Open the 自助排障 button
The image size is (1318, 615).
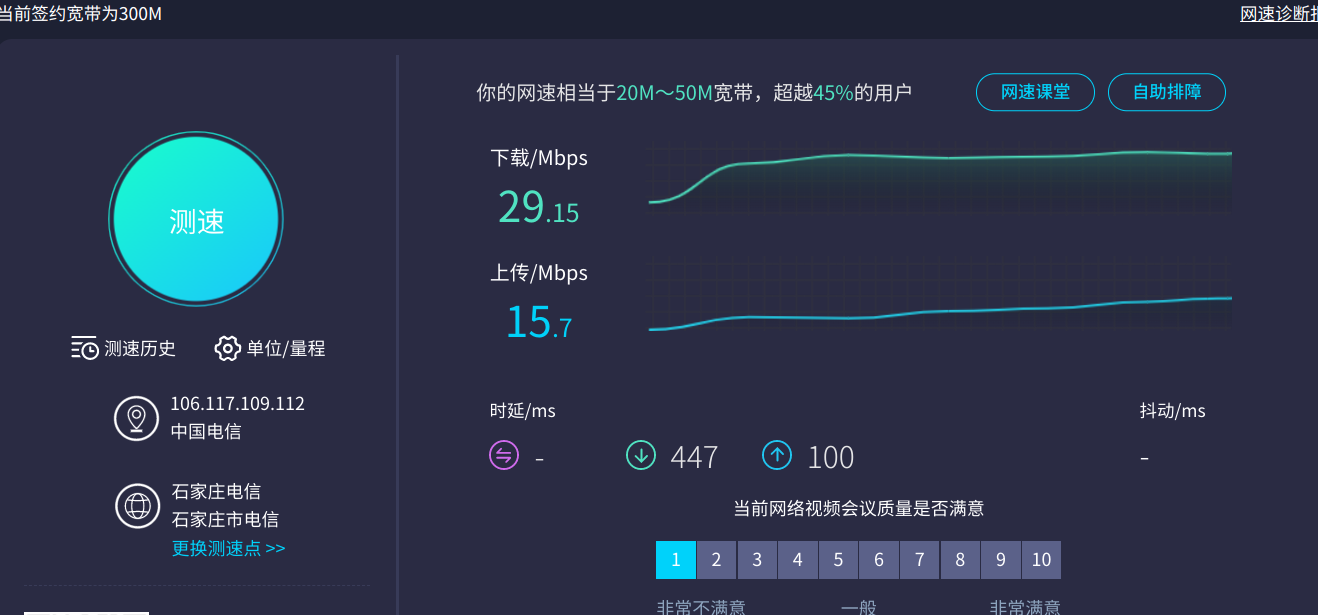1166,92
